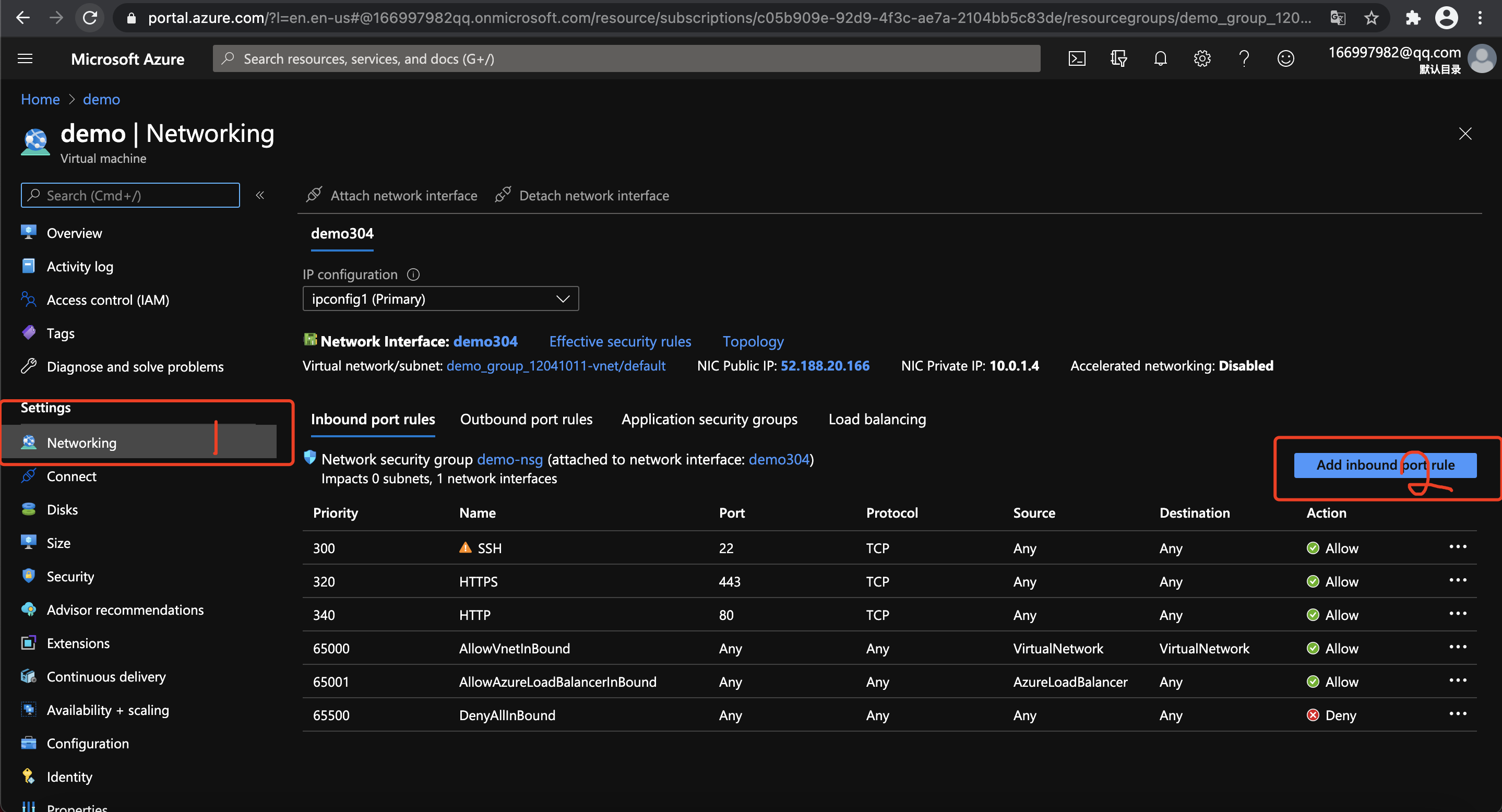
Task: Click the account avatar picture
Action: (1482, 59)
